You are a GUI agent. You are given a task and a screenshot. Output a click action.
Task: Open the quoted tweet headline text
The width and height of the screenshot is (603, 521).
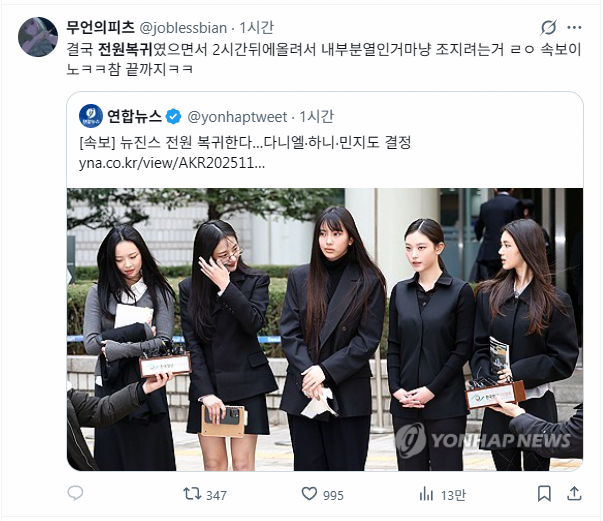coord(245,143)
